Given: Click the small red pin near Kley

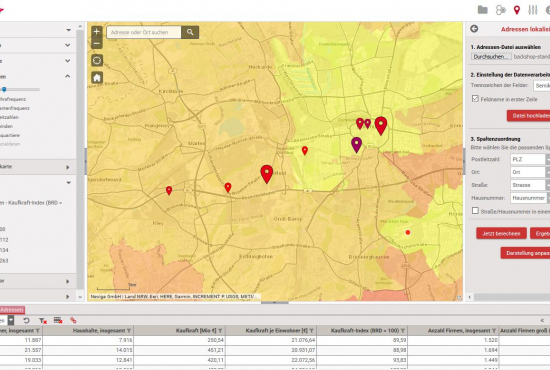Looking at the screenshot, I should coord(169,190).
